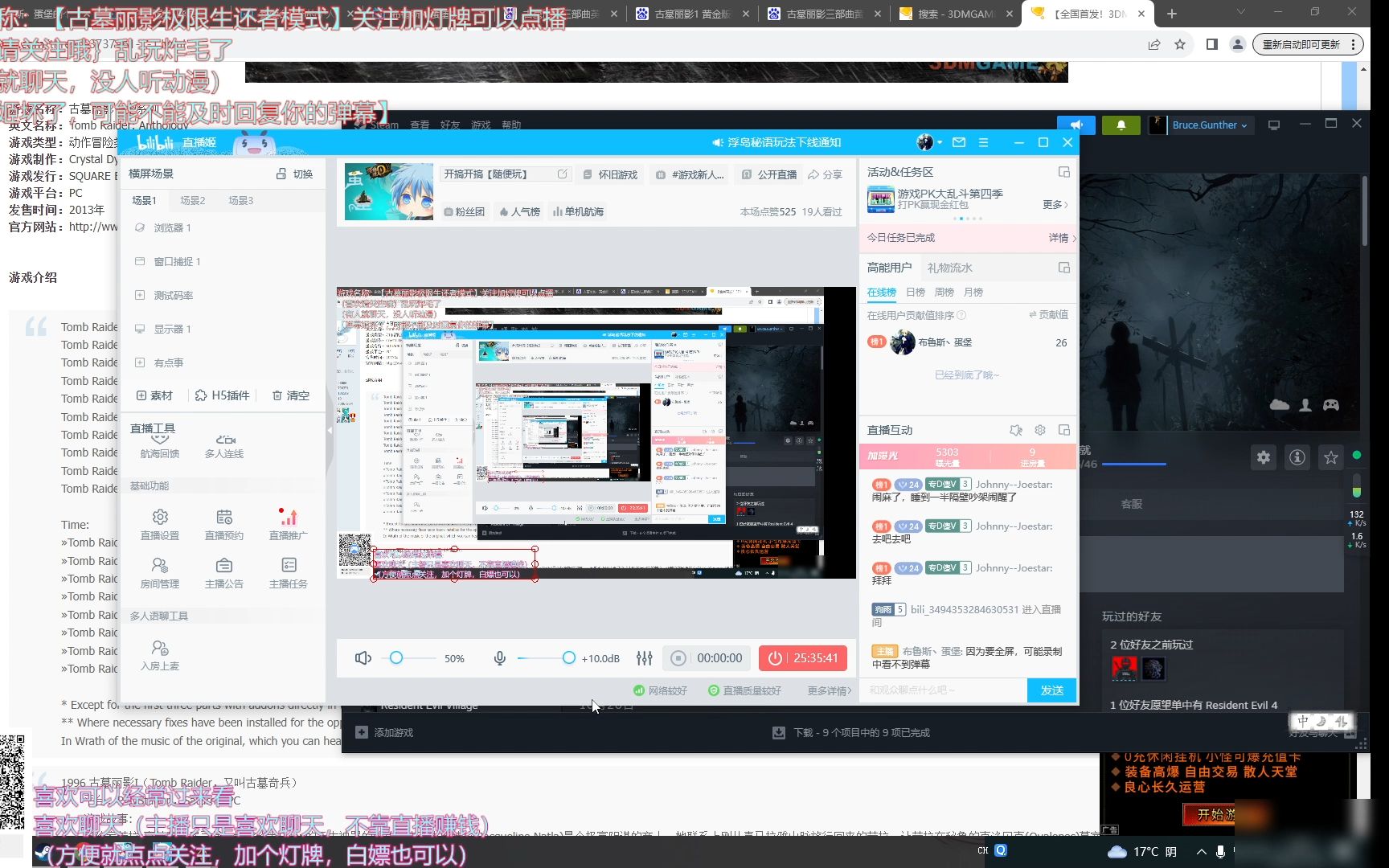Open the hamburger menu in bilibili title bar
This screenshot has width=1389, height=868.
pos(983,142)
